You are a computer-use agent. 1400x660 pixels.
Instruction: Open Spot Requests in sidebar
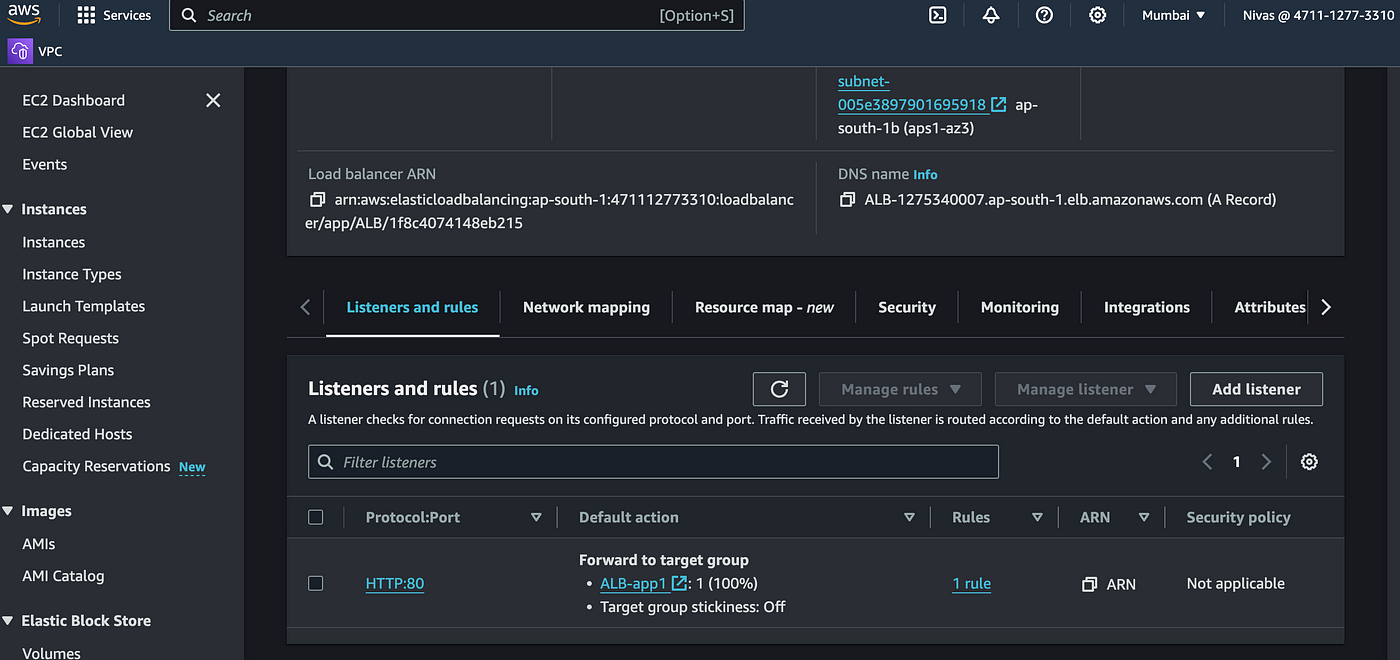[x=71, y=338]
